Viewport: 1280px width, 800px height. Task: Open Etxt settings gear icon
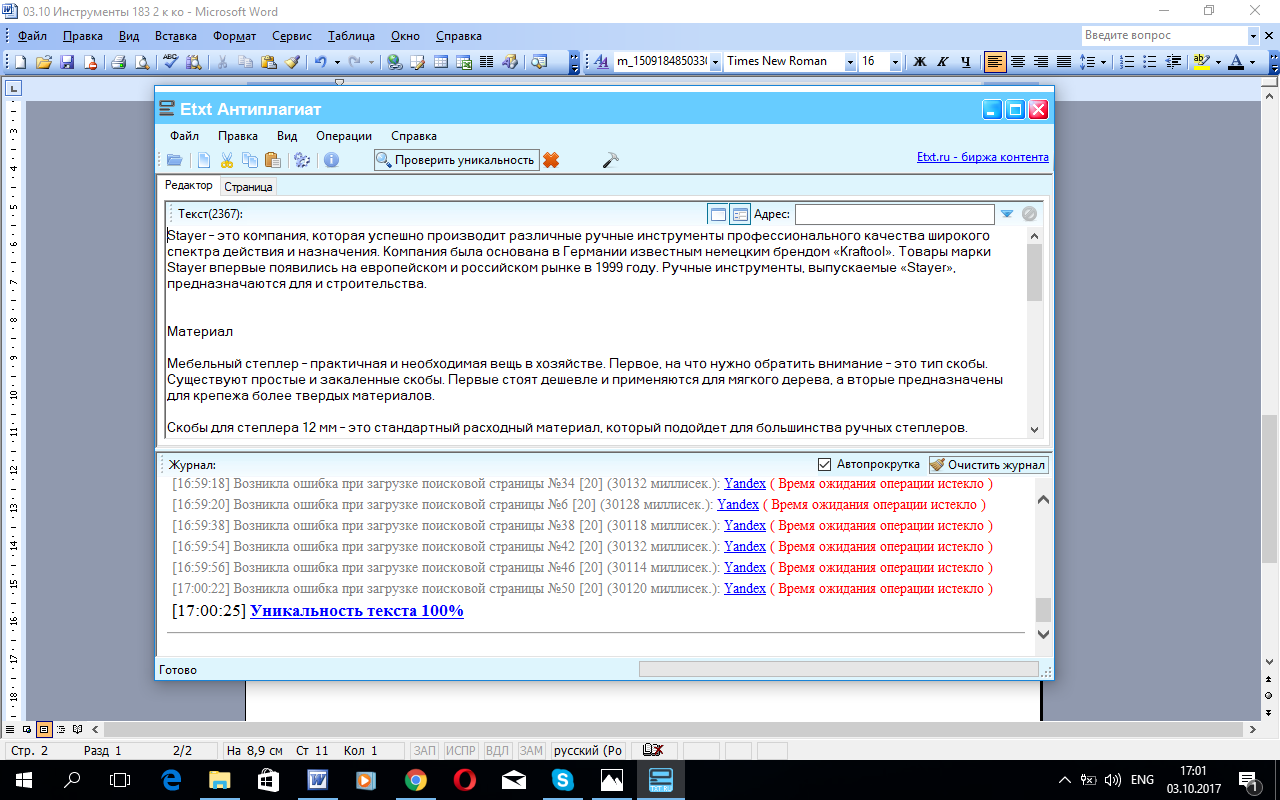tap(302, 160)
